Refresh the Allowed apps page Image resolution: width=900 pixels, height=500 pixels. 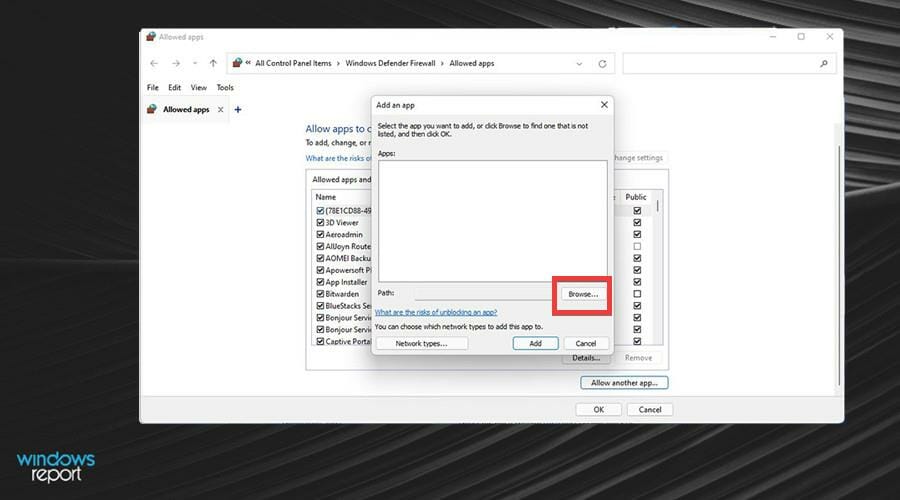click(602, 64)
